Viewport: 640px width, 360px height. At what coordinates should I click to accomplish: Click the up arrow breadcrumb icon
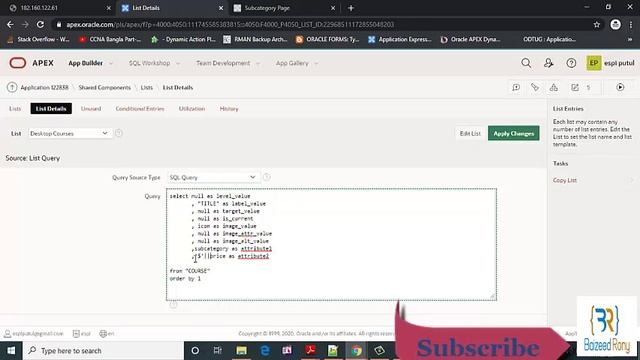point(12,87)
